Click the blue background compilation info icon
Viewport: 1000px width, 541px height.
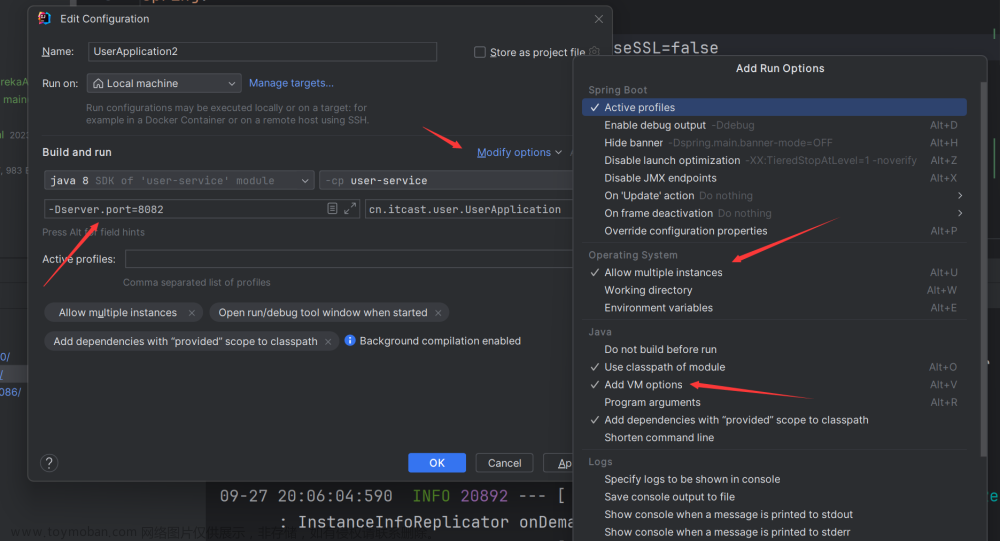[x=349, y=341]
